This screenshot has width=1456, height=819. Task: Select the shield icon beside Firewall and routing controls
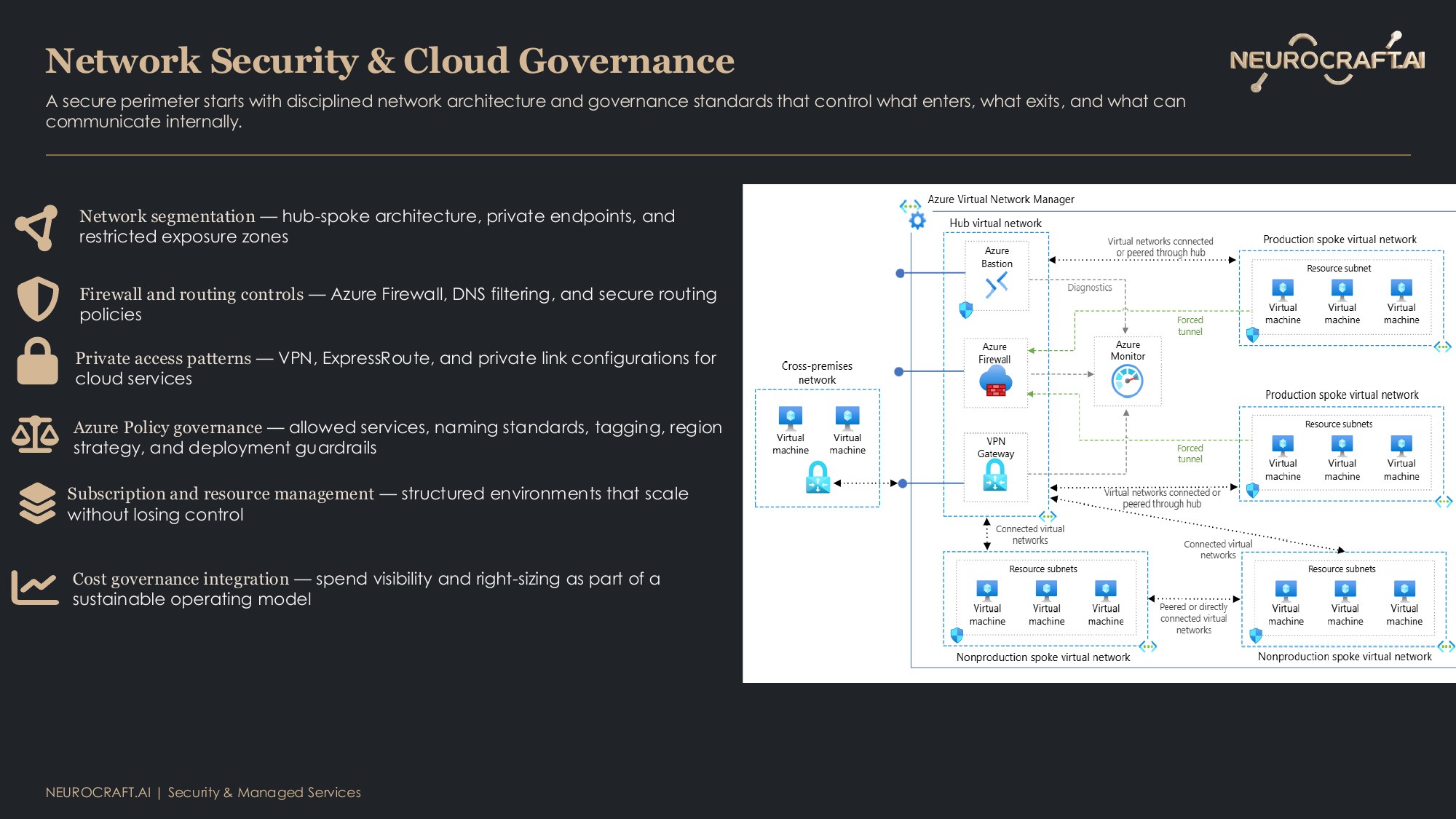[x=38, y=298]
